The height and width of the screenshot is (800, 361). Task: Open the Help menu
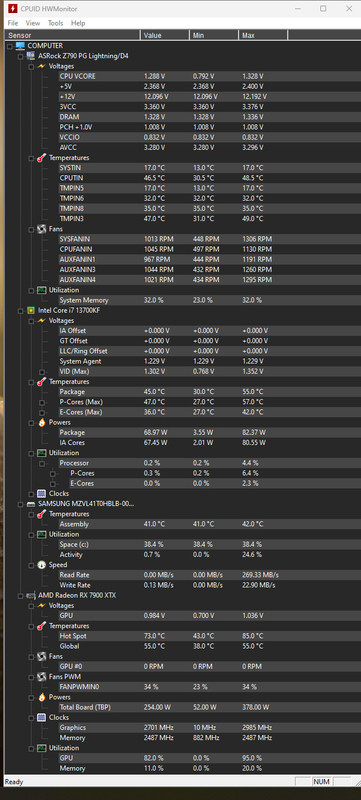(78, 23)
